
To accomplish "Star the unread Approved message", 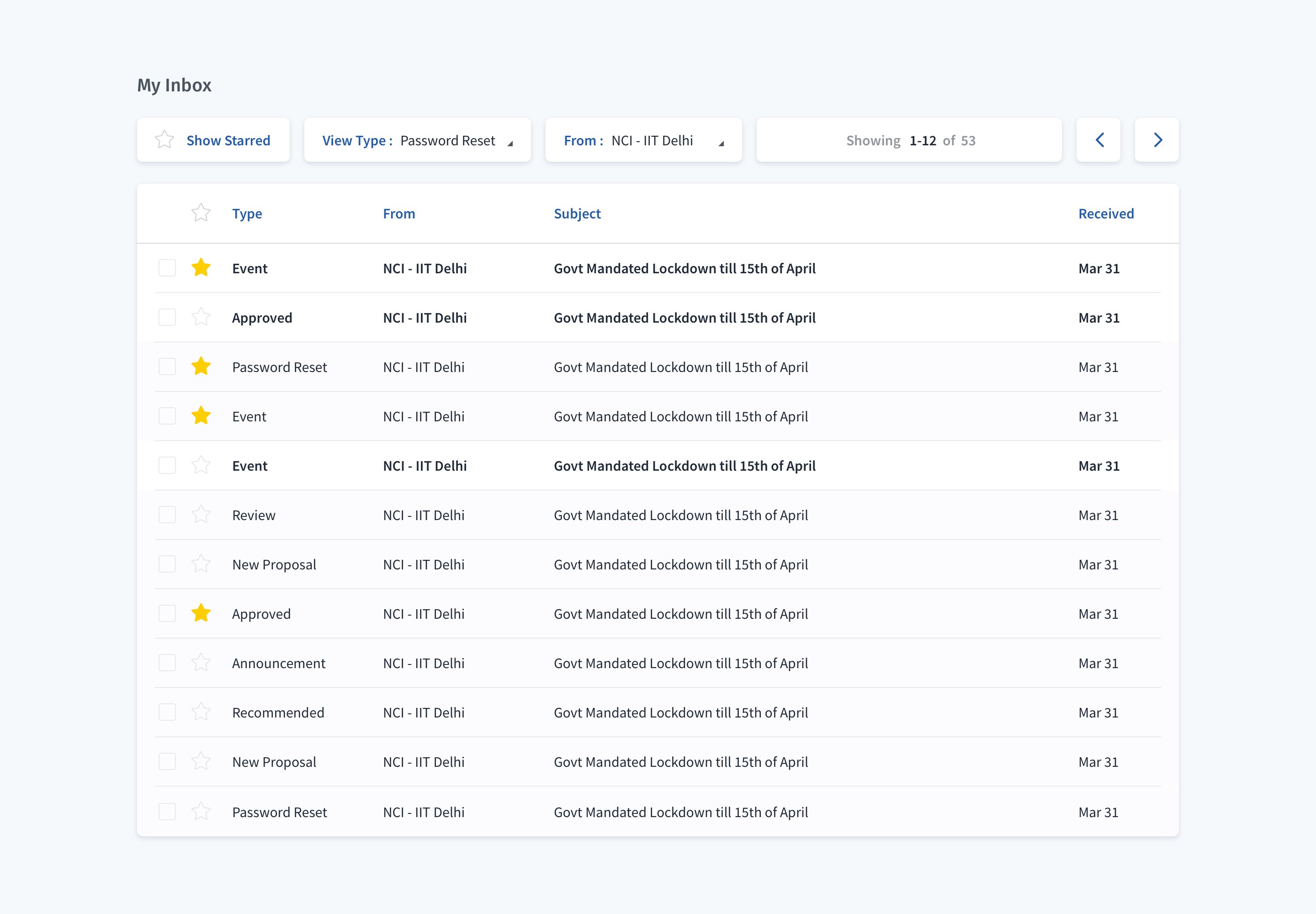I will [x=201, y=317].
